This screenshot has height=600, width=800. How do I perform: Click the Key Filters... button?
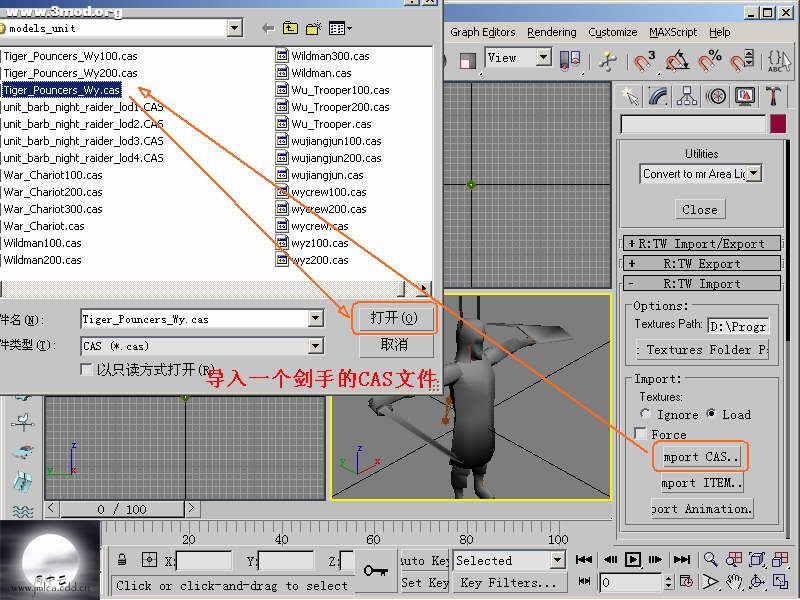pos(508,582)
